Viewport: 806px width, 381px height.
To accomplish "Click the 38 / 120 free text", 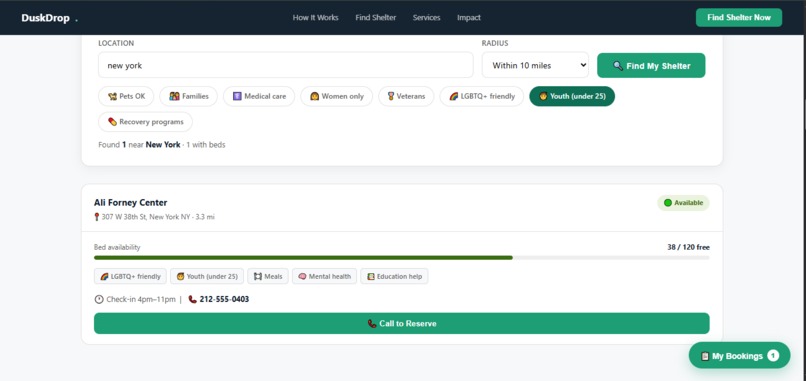I will (x=688, y=247).
